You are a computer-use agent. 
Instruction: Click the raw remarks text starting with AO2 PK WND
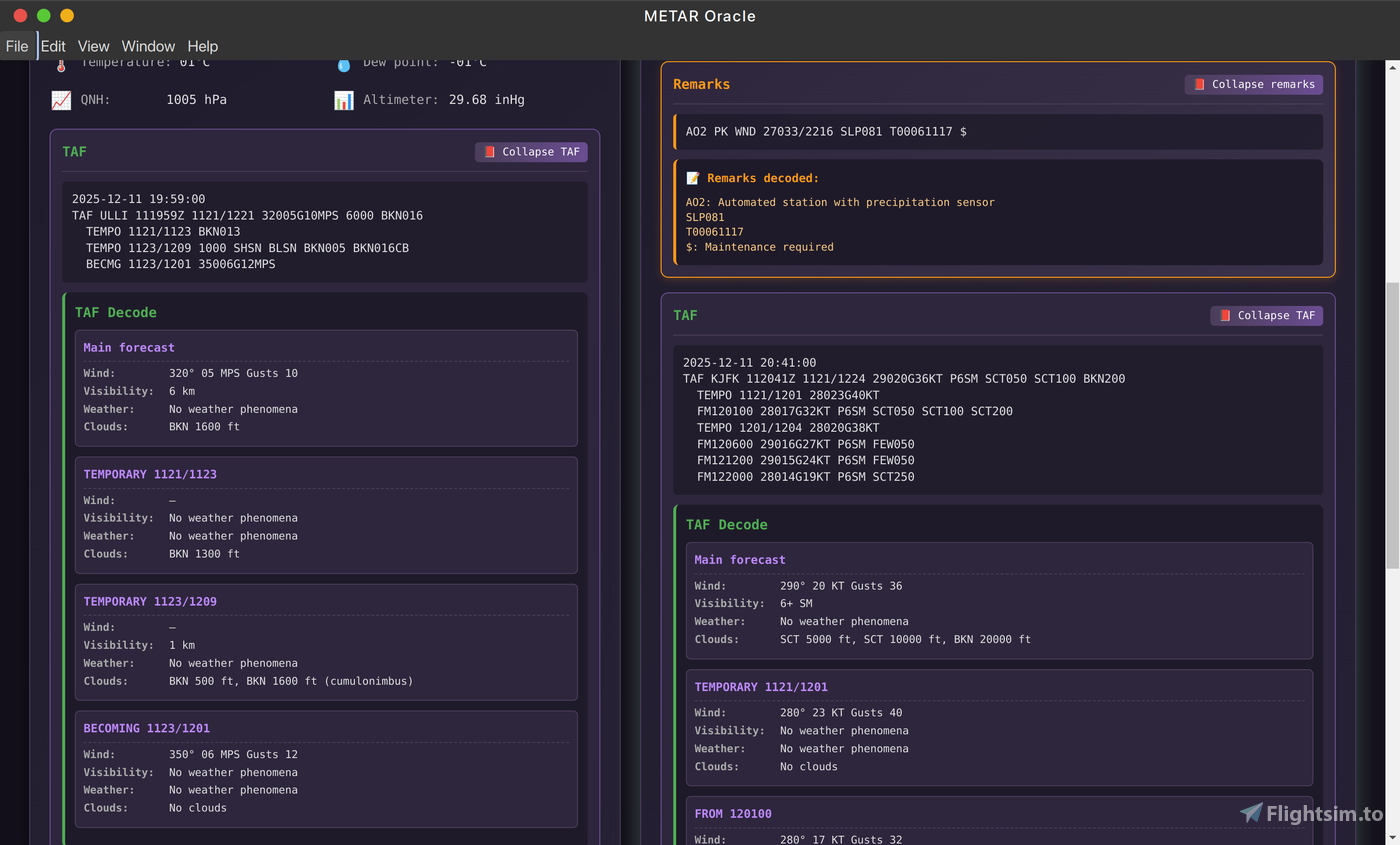(x=825, y=132)
